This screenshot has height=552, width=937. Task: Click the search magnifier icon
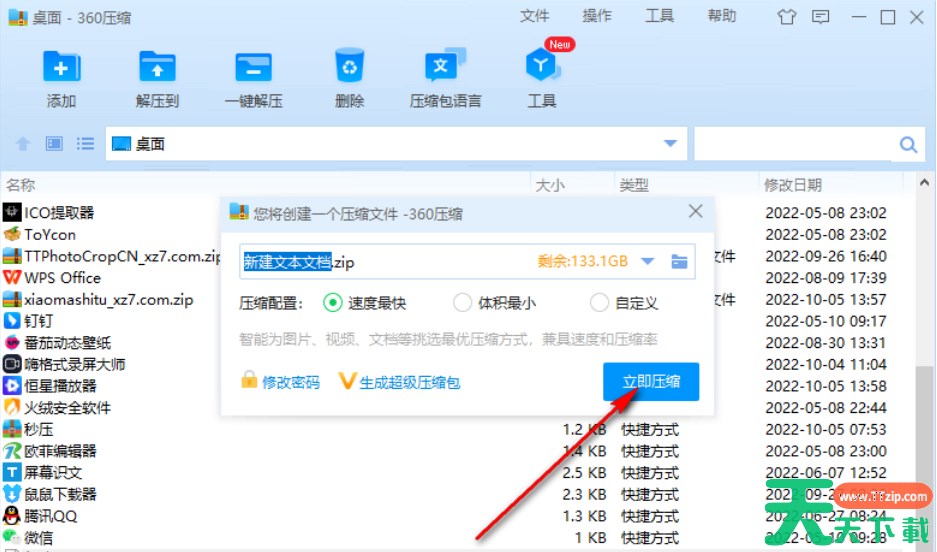coord(908,145)
